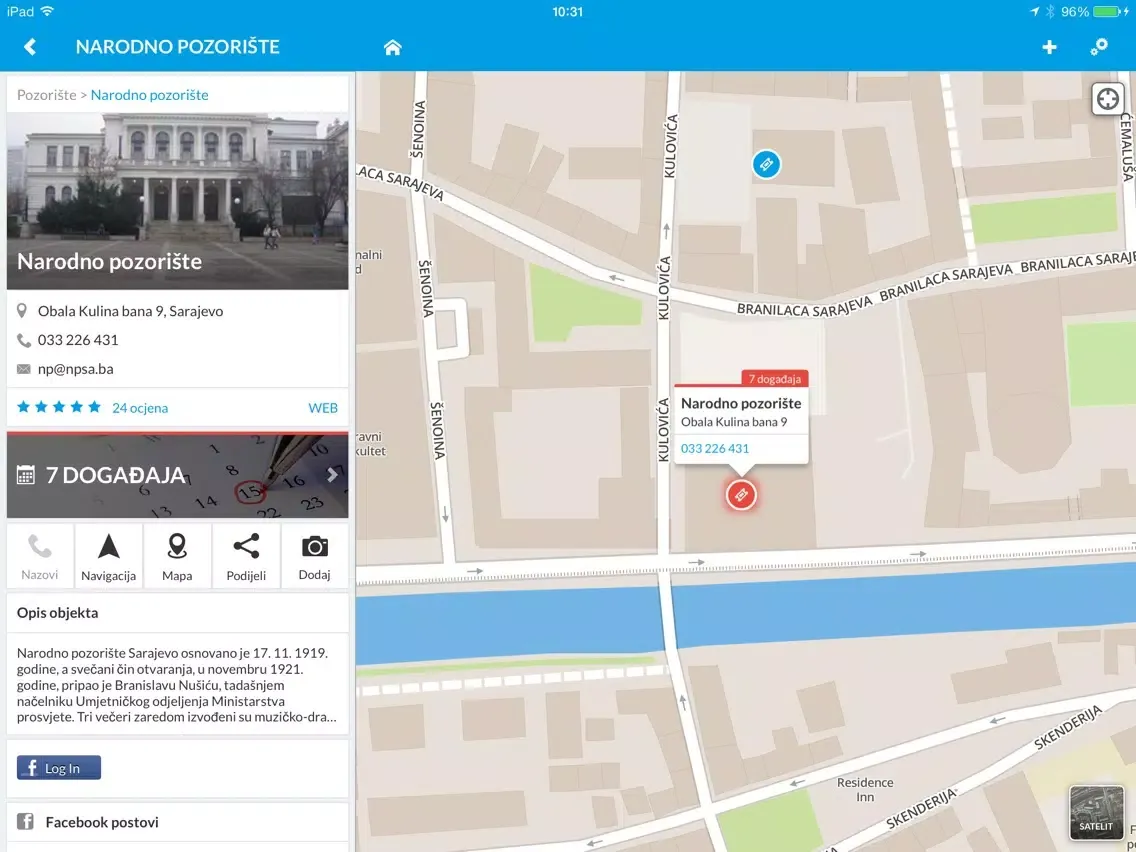Viewport: 1136px width, 852px height.
Task: Tap the Facebook icon beside Facebook postovi
Action: [x=25, y=822]
